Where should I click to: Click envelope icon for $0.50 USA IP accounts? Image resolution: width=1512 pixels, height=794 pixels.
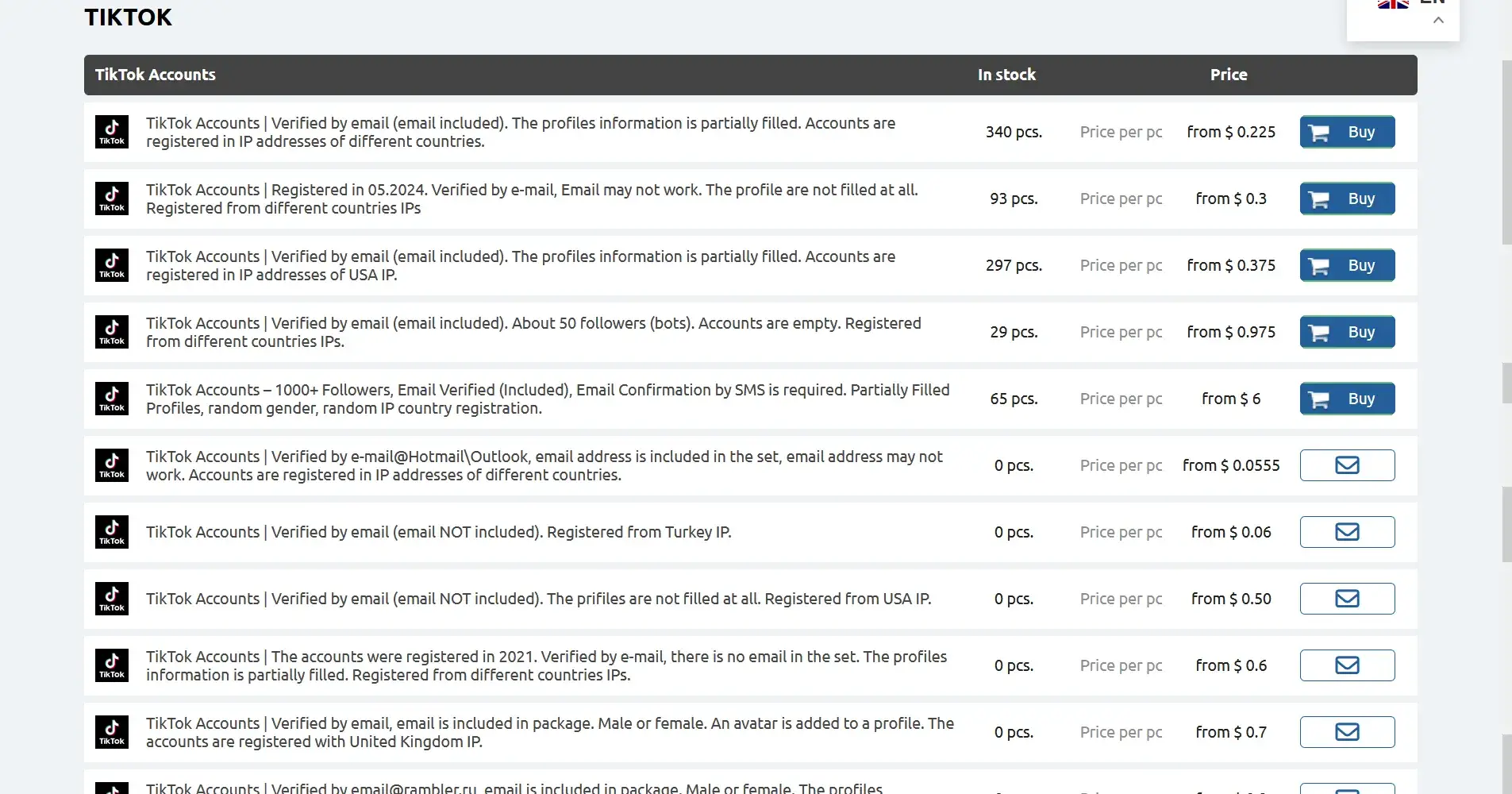1347,599
